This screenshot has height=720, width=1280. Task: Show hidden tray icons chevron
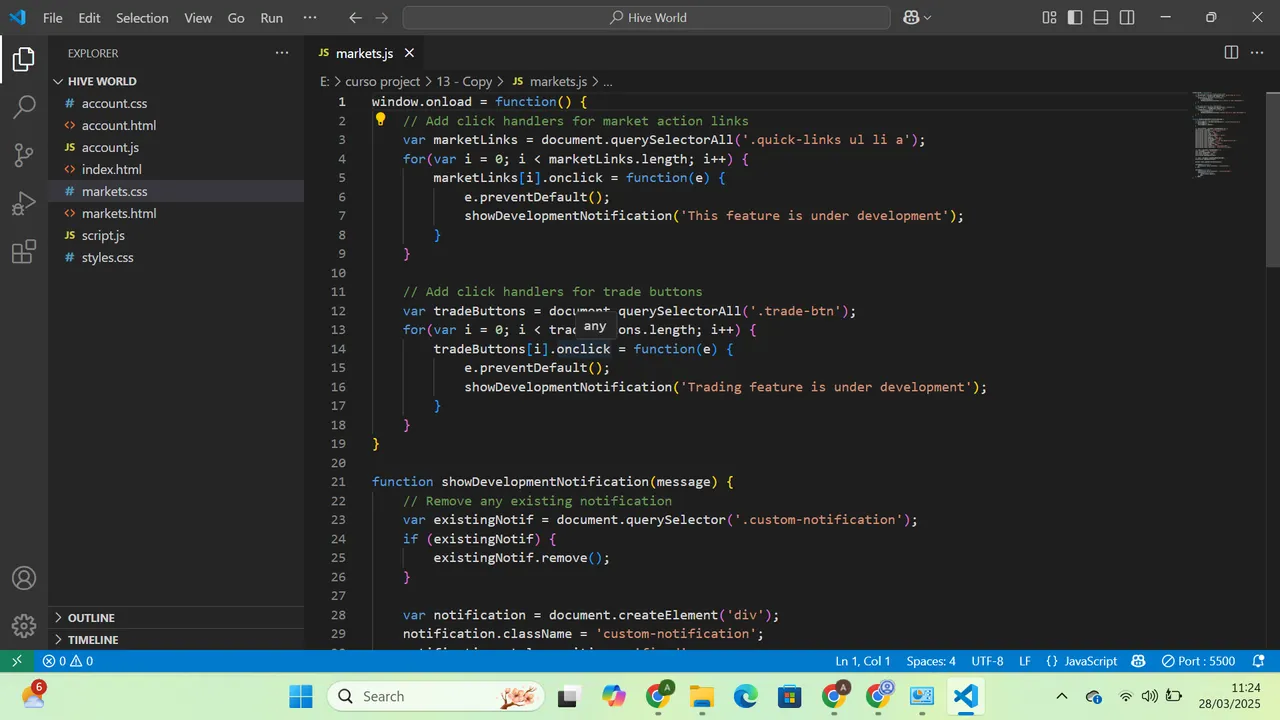point(1062,696)
